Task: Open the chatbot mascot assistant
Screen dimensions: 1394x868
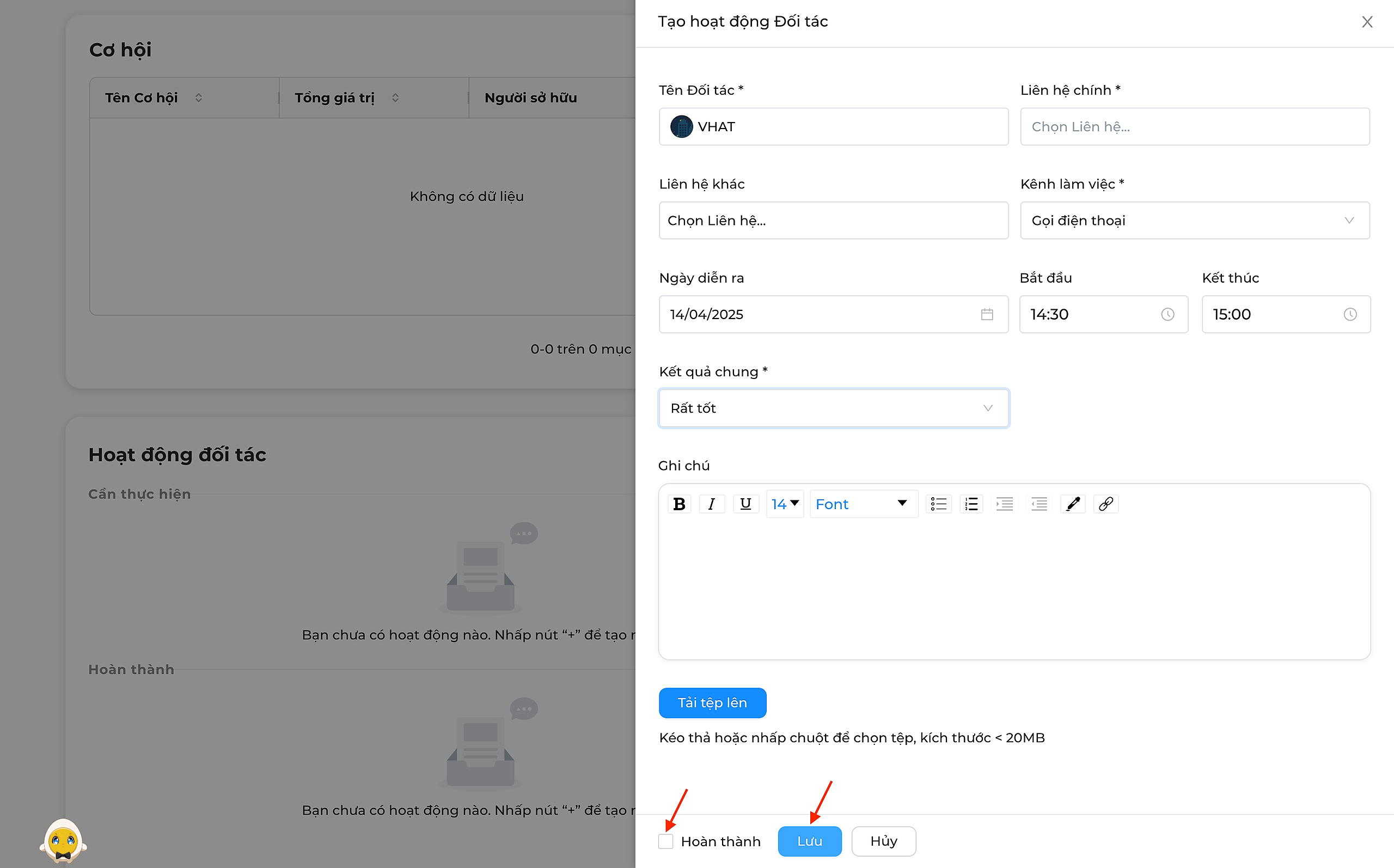Action: [x=63, y=840]
